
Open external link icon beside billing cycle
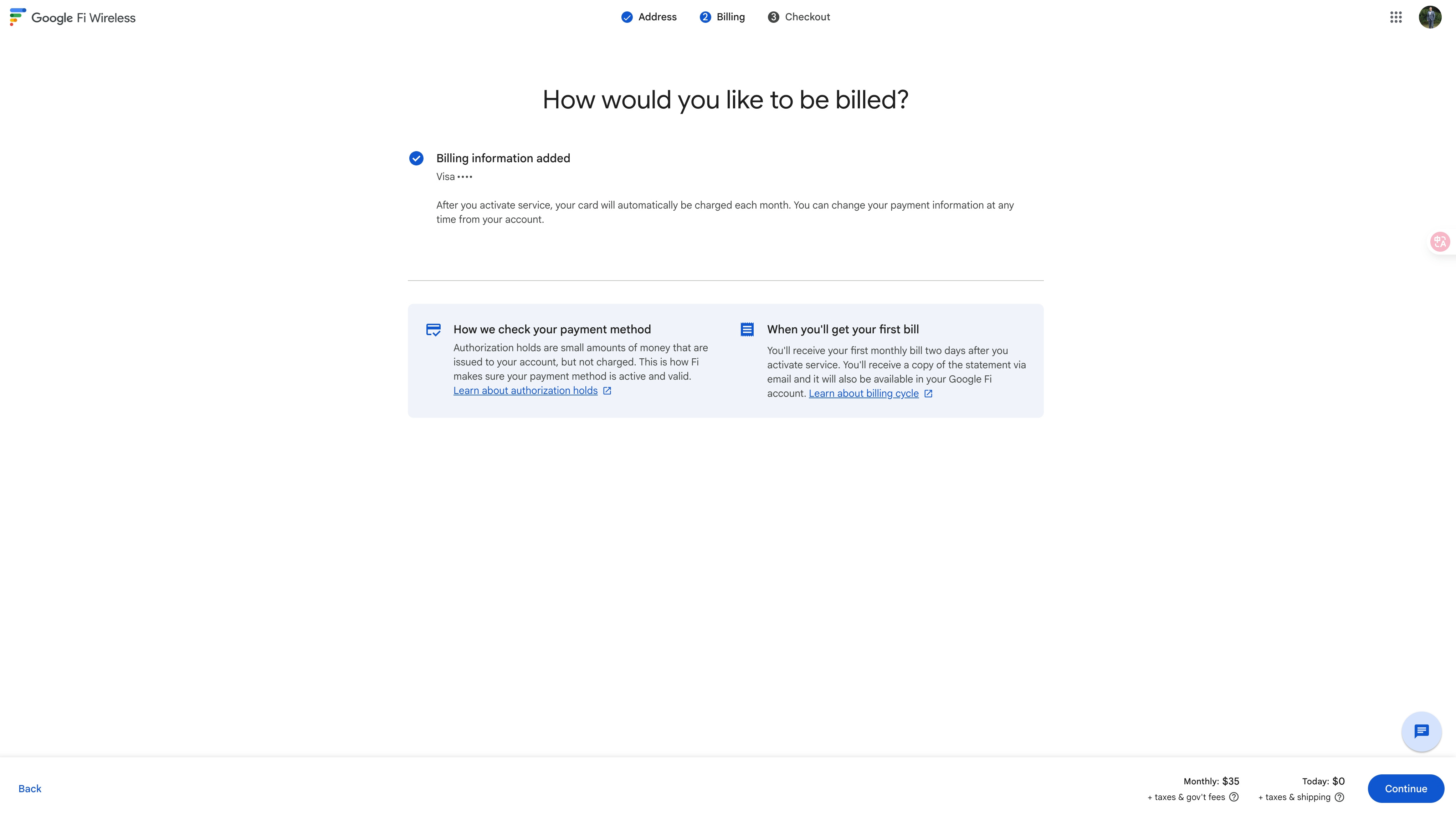click(x=928, y=393)
